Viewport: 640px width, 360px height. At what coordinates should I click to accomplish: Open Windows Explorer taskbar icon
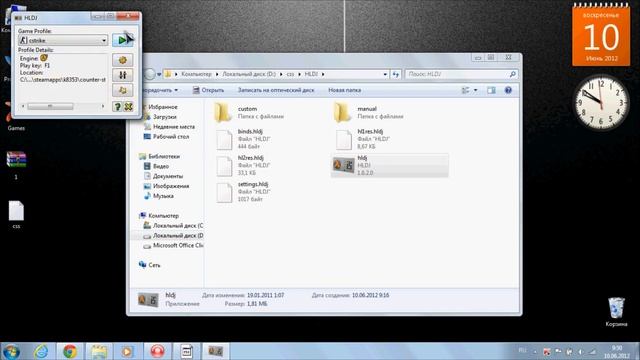pos(99,351)
